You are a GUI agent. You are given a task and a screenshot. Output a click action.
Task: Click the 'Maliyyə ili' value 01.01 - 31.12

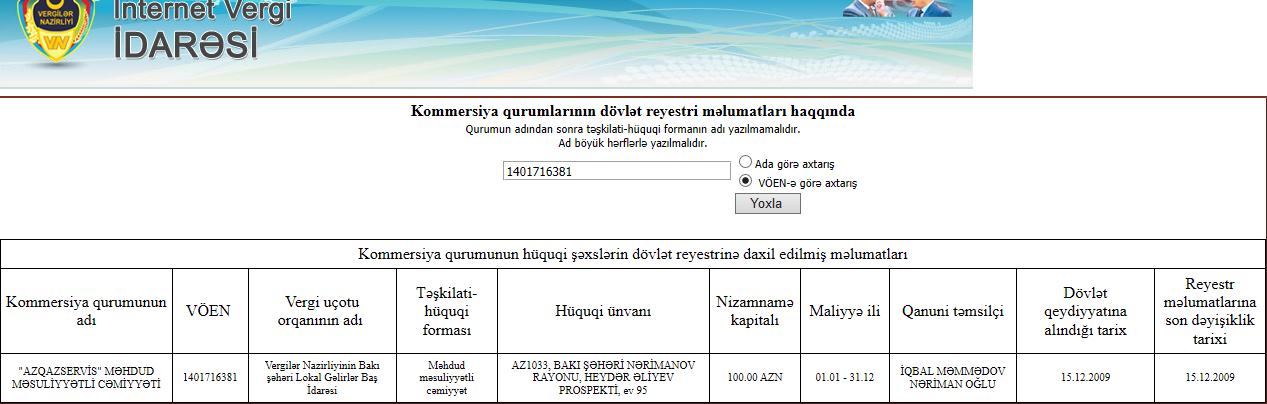[x=845, y=378]
